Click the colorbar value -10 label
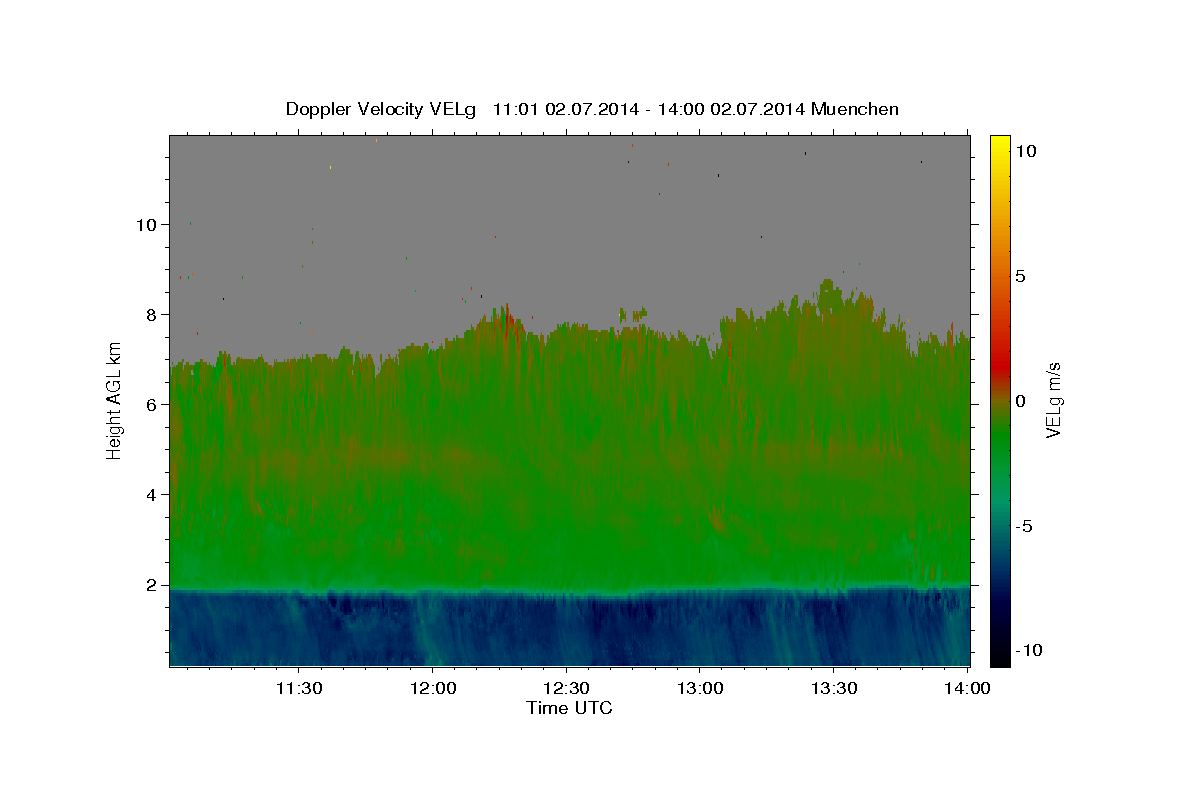The image size is (1200, 800). click(1029, 650)
